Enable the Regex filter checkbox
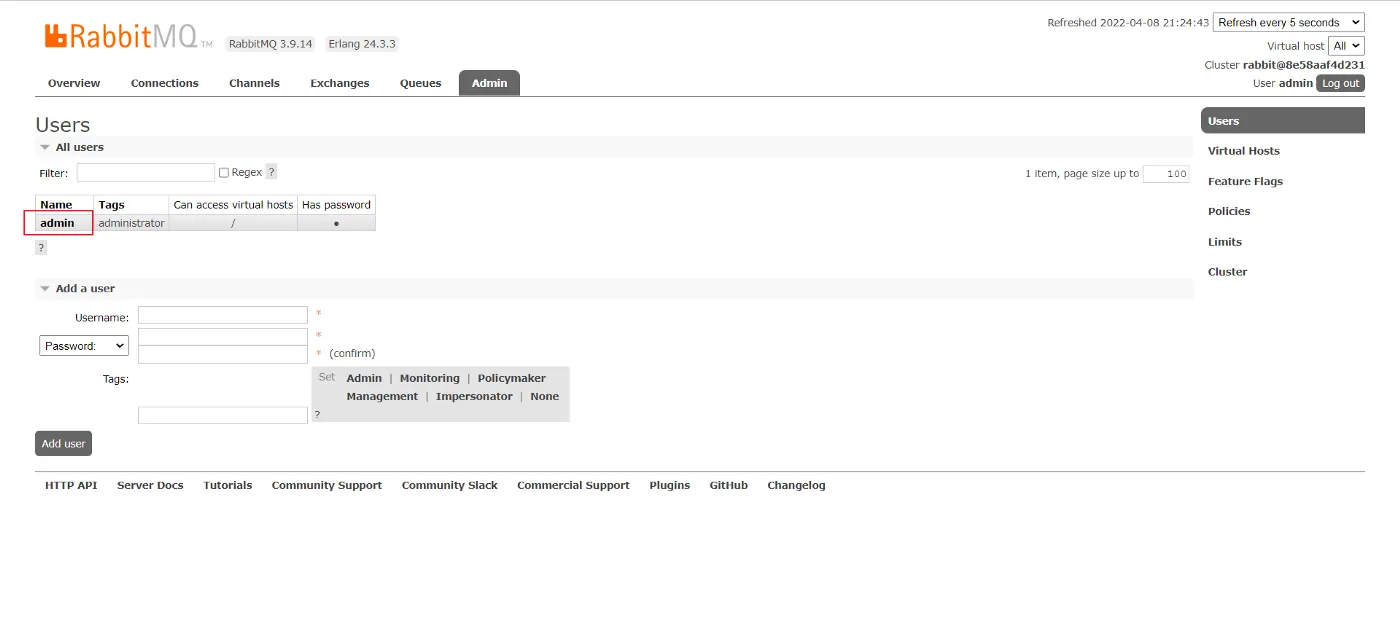Image resolution: width=1400 pixels, height=644 pixels. [224, 173]
